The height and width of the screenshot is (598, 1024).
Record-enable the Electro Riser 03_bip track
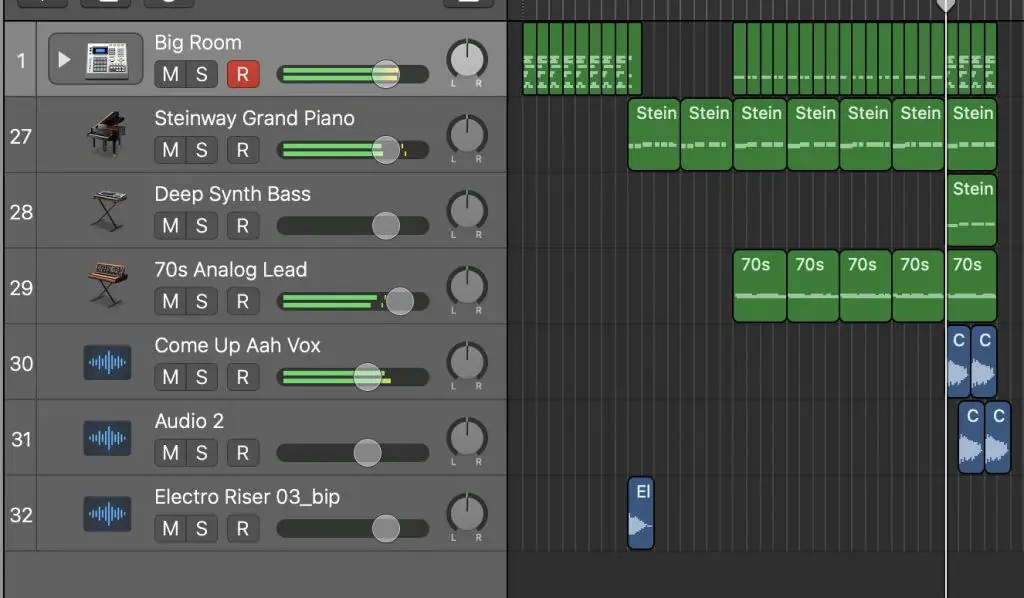click(243, 529)
